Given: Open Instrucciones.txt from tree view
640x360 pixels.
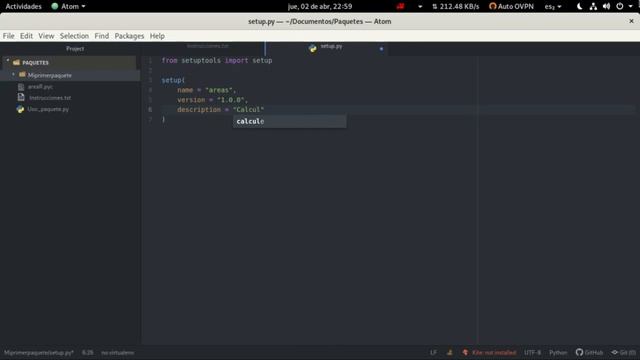Looking at the screenshot, I should [x=50, y=98].
